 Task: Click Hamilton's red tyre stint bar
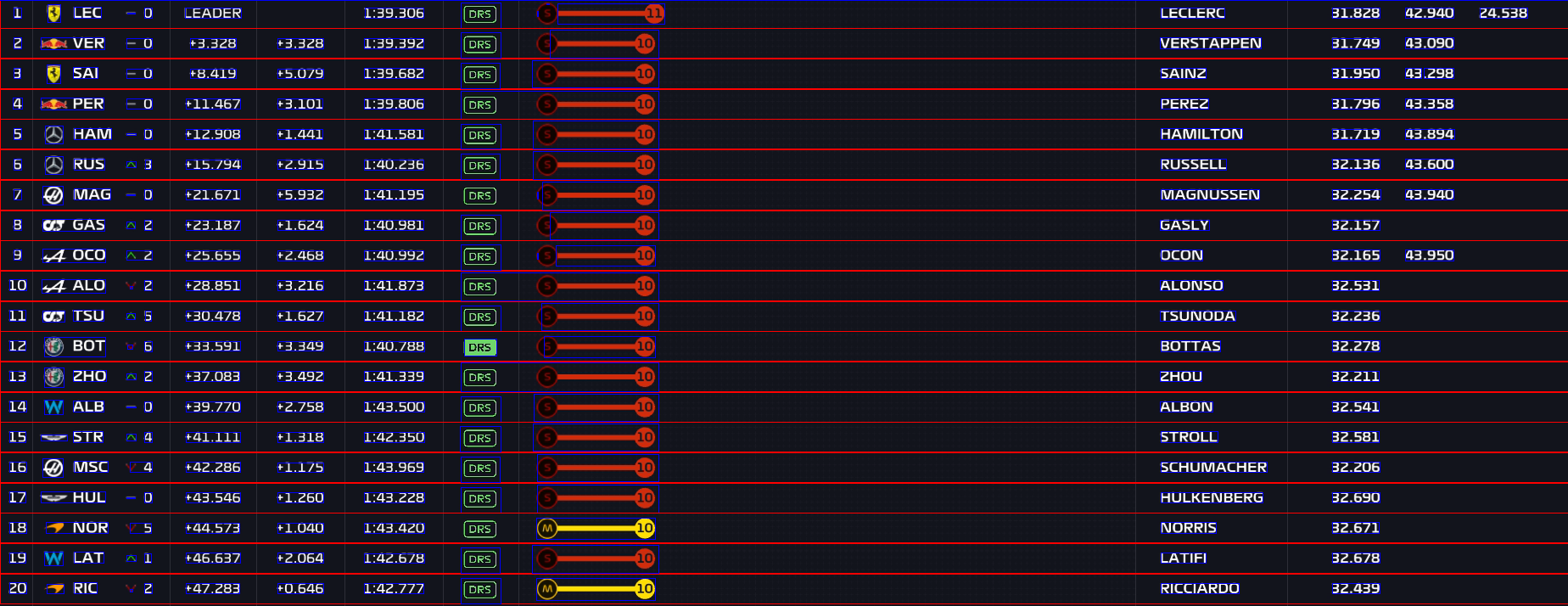click(596, 134)
